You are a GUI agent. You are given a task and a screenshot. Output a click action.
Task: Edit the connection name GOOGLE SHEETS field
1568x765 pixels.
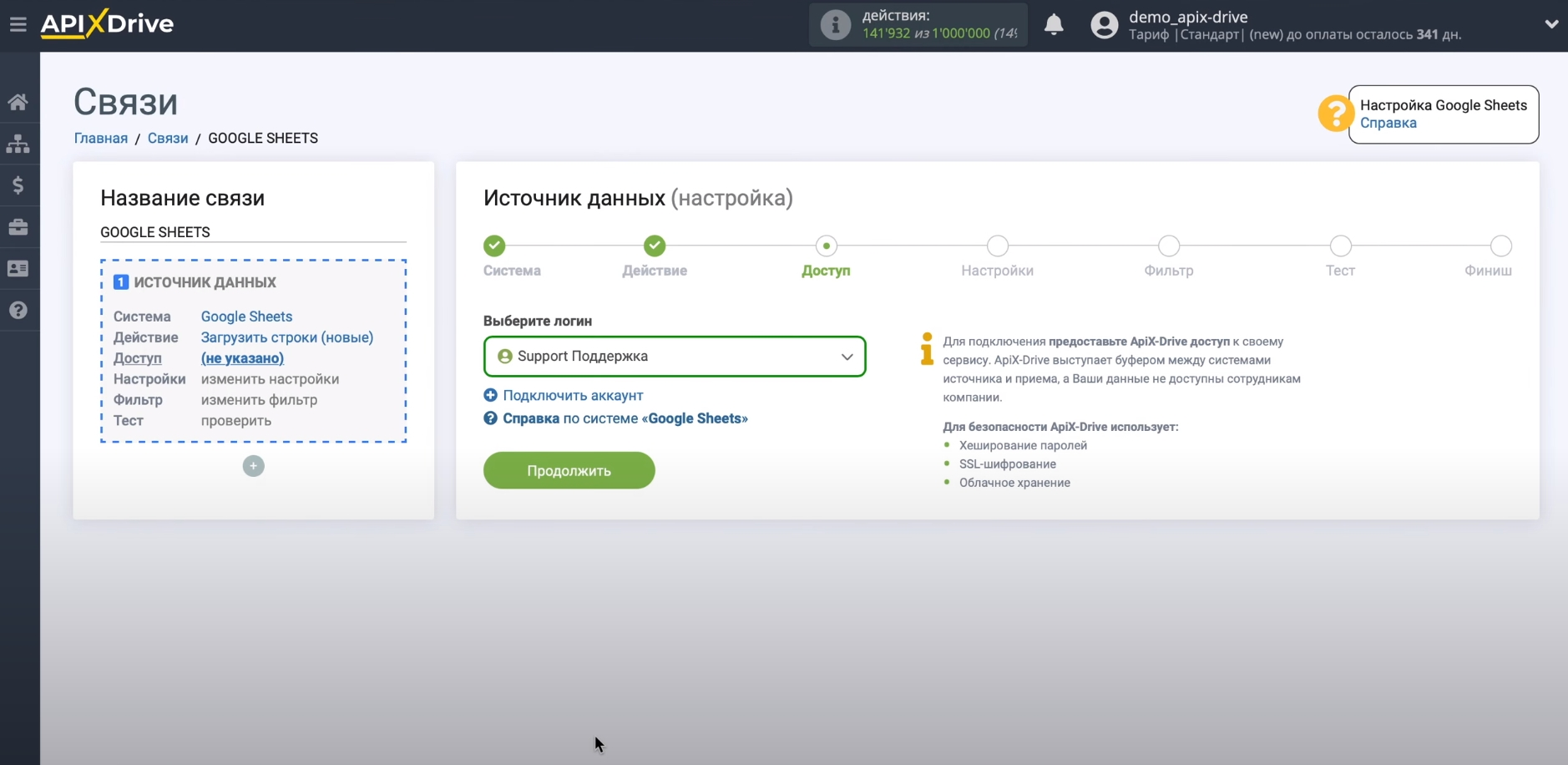253,232
